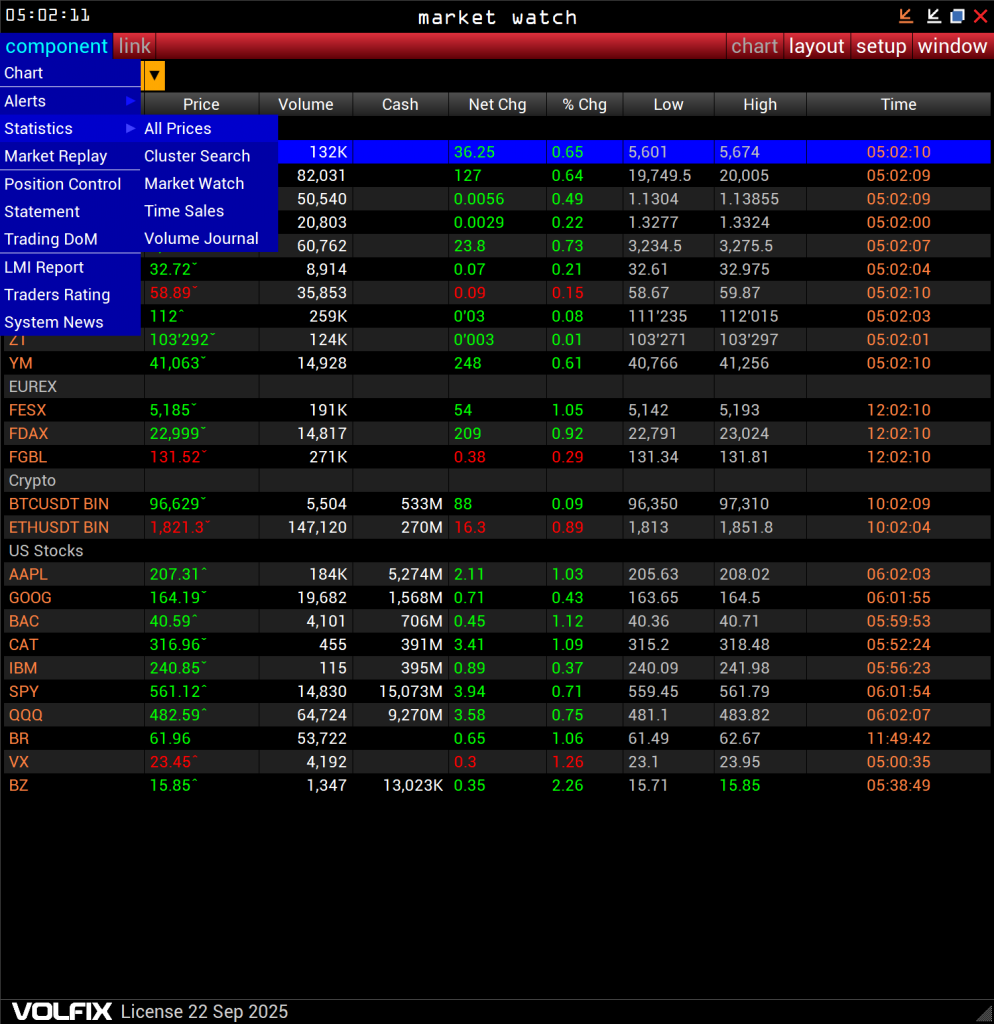Select Chart in the component menu
This screenshot has height=1024, width=994.
click(70, 73)
